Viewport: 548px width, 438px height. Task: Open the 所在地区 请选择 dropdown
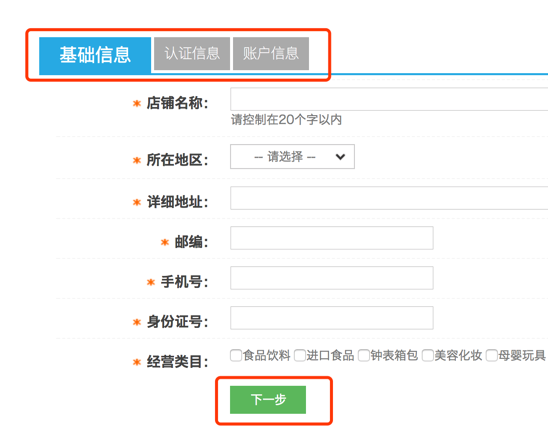tap(292, 157)
